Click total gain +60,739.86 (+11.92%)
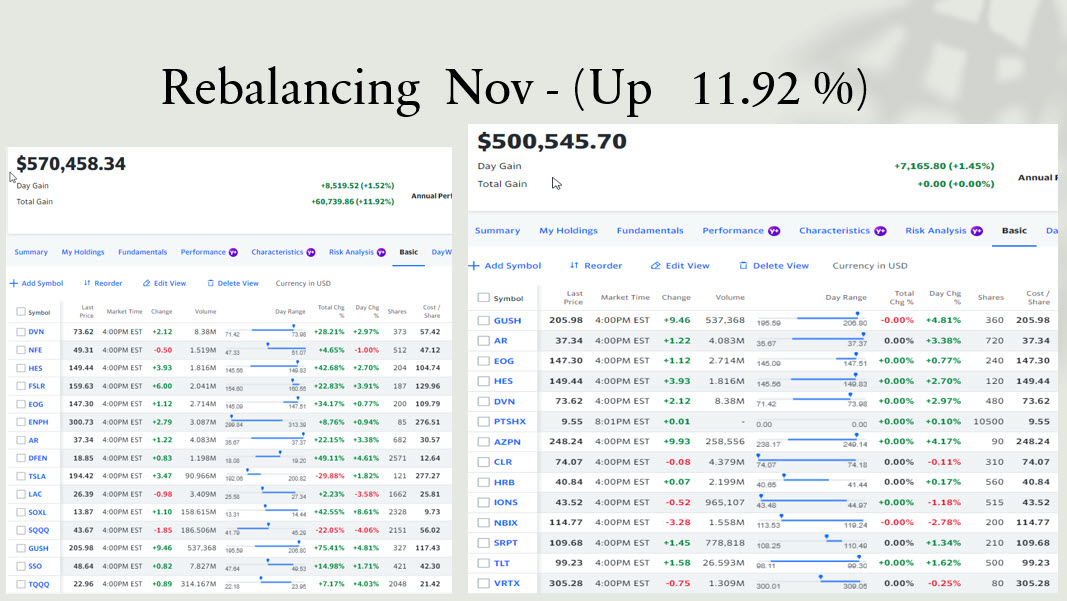Viewport: 1067px width, 601px height. pos(352,201)
